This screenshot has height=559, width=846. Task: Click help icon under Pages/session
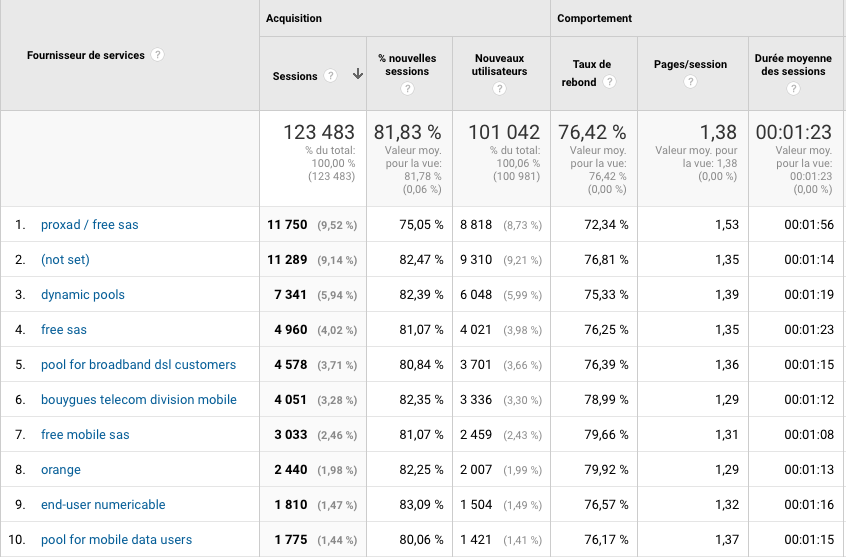690,82
